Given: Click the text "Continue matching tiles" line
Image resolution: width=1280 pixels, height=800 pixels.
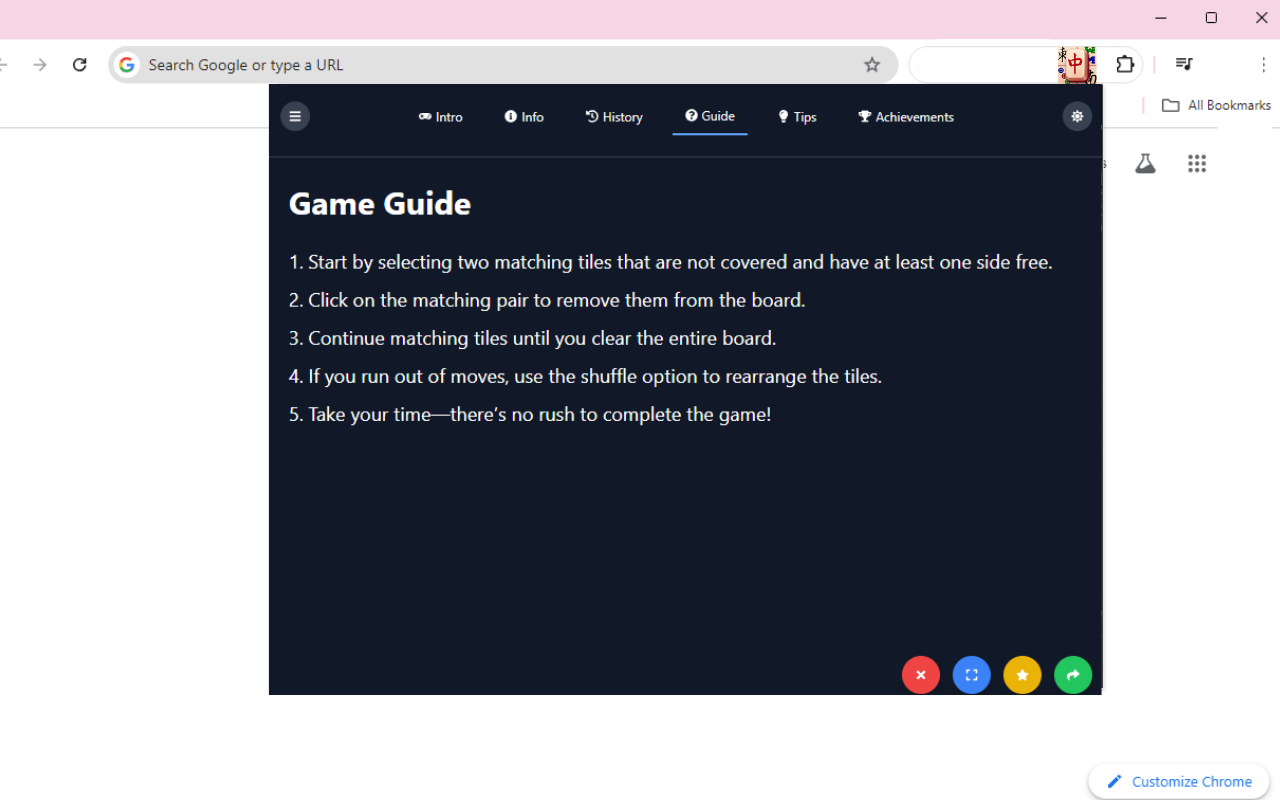Looking at the screenshot, I should click(x=533, y=338).
